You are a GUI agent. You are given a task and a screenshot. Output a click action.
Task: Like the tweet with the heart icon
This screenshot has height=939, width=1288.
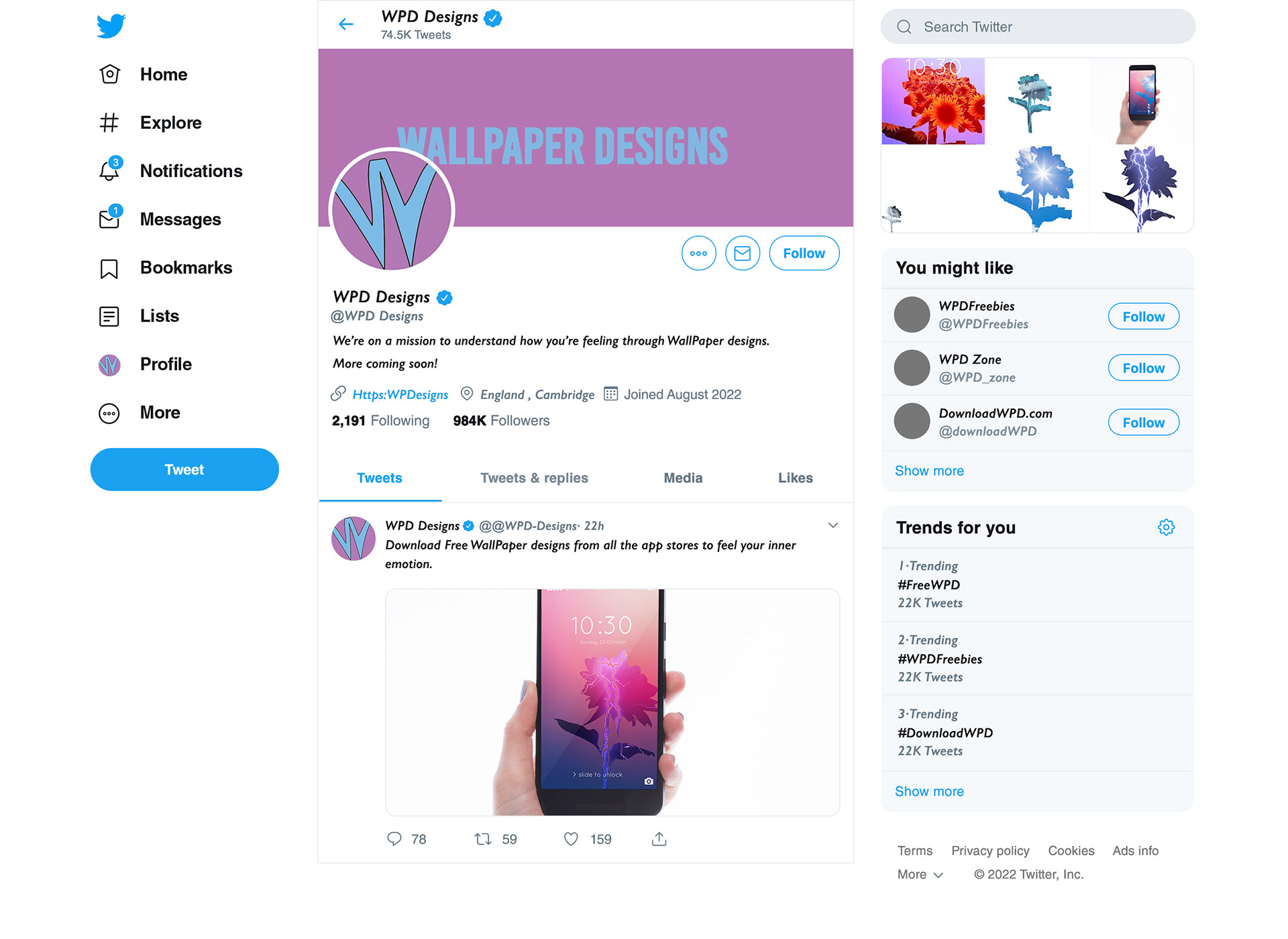(x=571, y=839)
